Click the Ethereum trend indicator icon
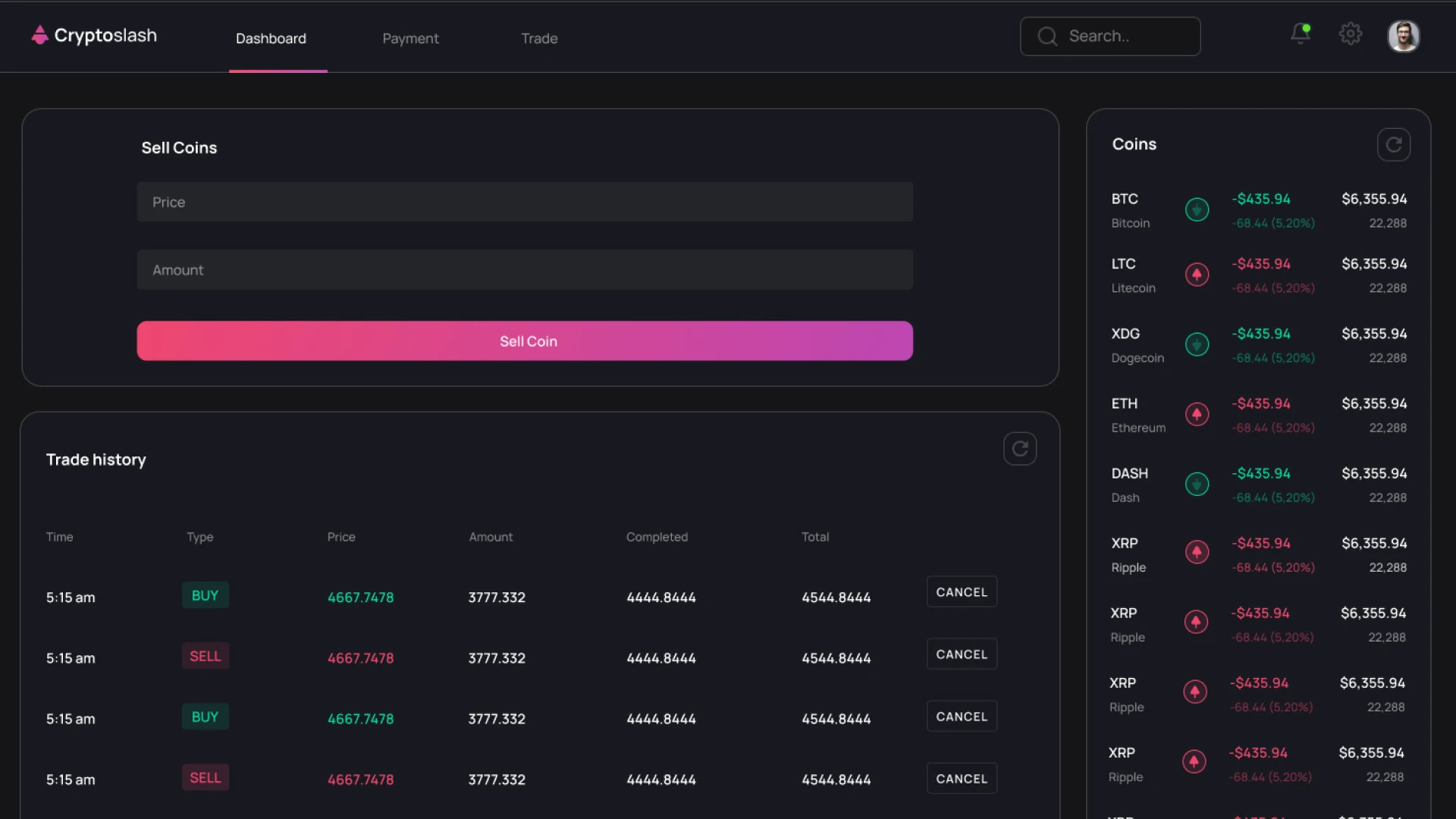This screenshot has height=819, width=1456. click(x=1197, y=414)
